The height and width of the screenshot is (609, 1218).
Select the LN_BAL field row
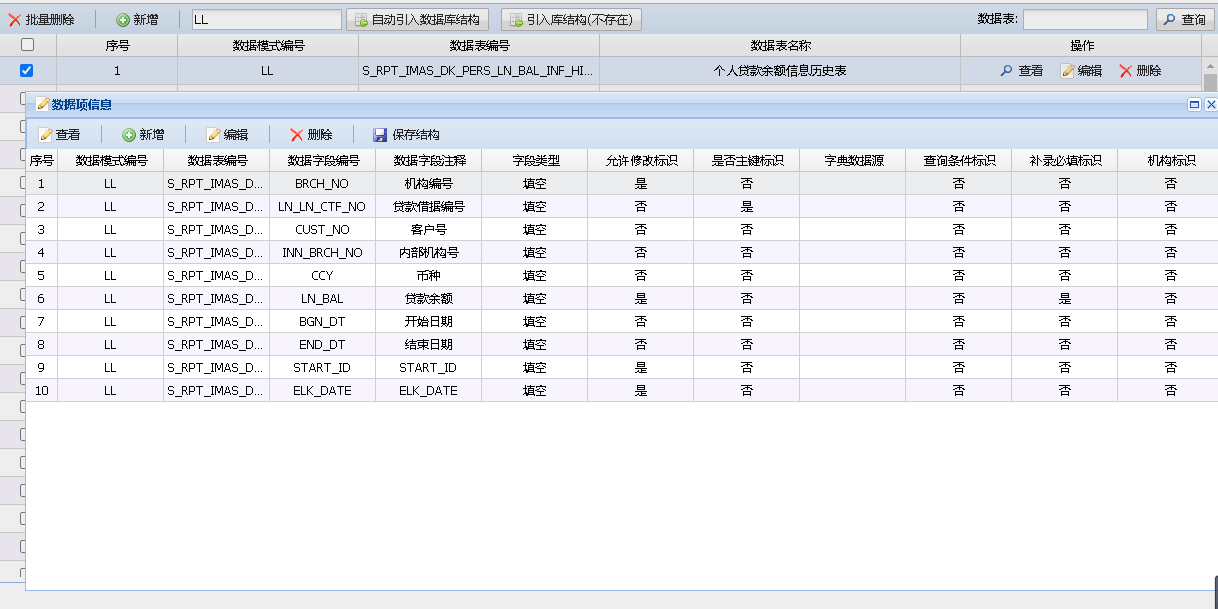click(322, 298)
